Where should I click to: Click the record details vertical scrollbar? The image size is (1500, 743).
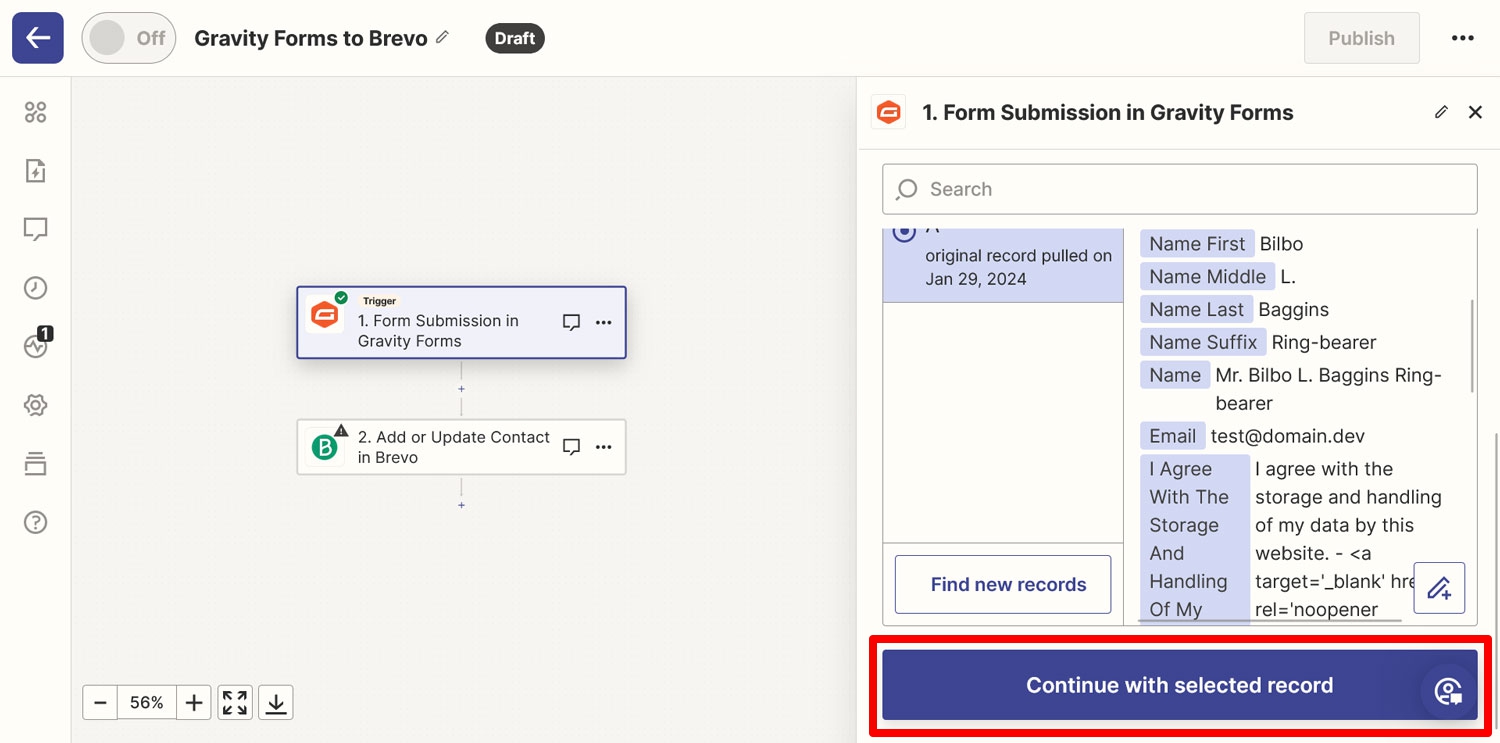[1472, 345]
